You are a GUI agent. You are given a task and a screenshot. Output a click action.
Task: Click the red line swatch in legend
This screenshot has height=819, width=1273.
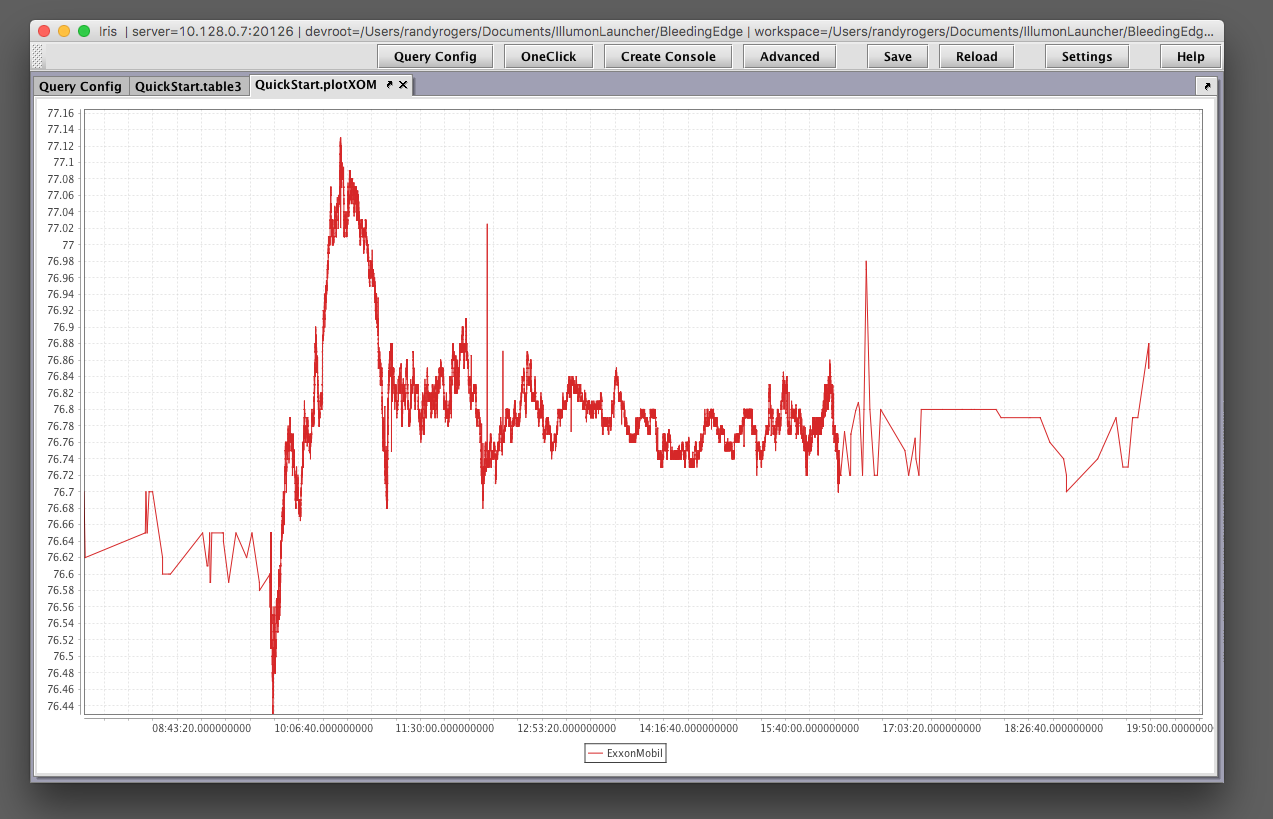596,753
